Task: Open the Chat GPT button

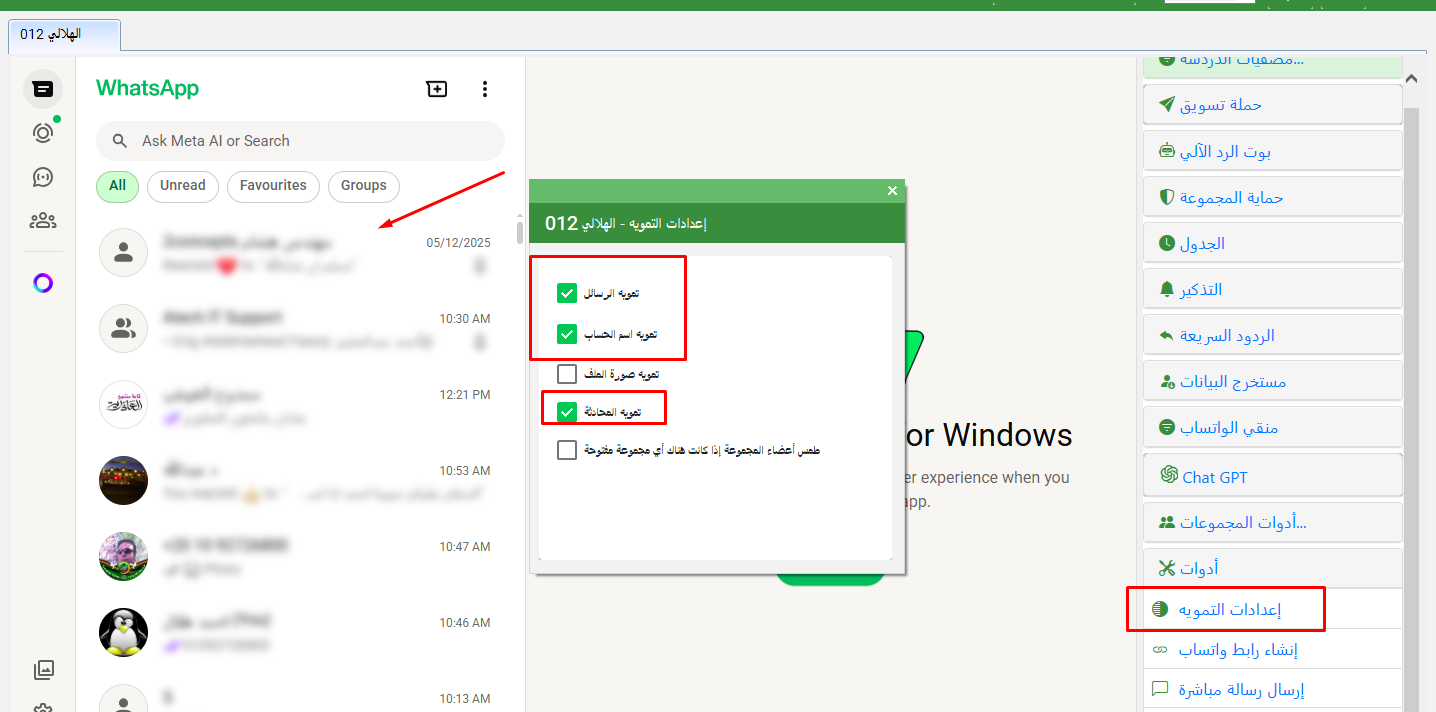Action: (x=1272, y=477)
